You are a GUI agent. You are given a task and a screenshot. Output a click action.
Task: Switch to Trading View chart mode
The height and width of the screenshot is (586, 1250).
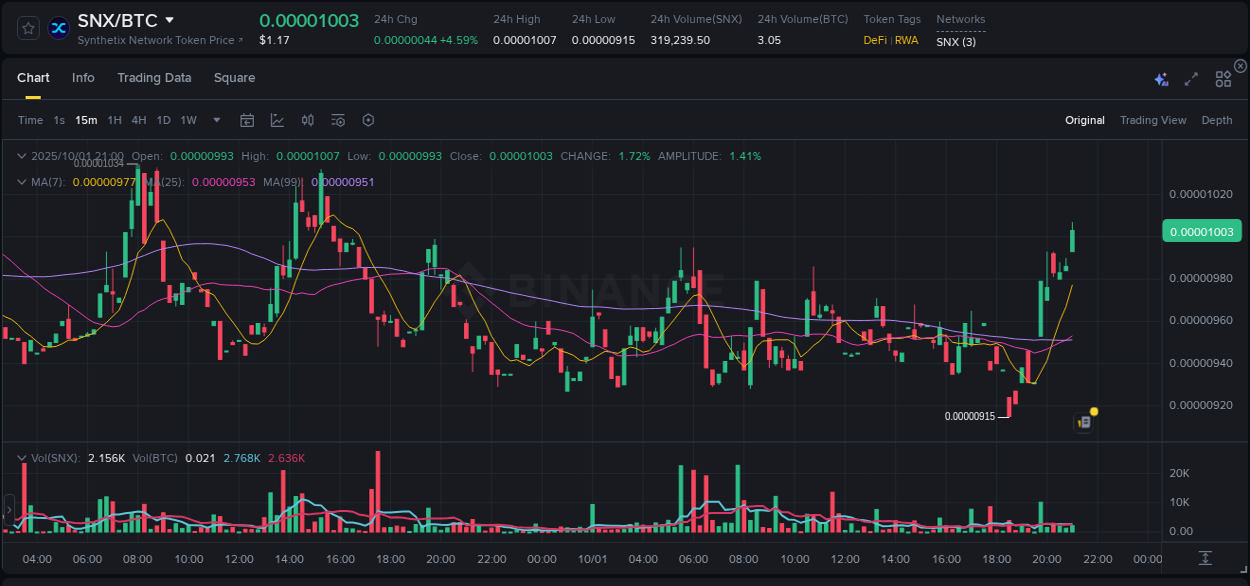(x=1153, y=120)
